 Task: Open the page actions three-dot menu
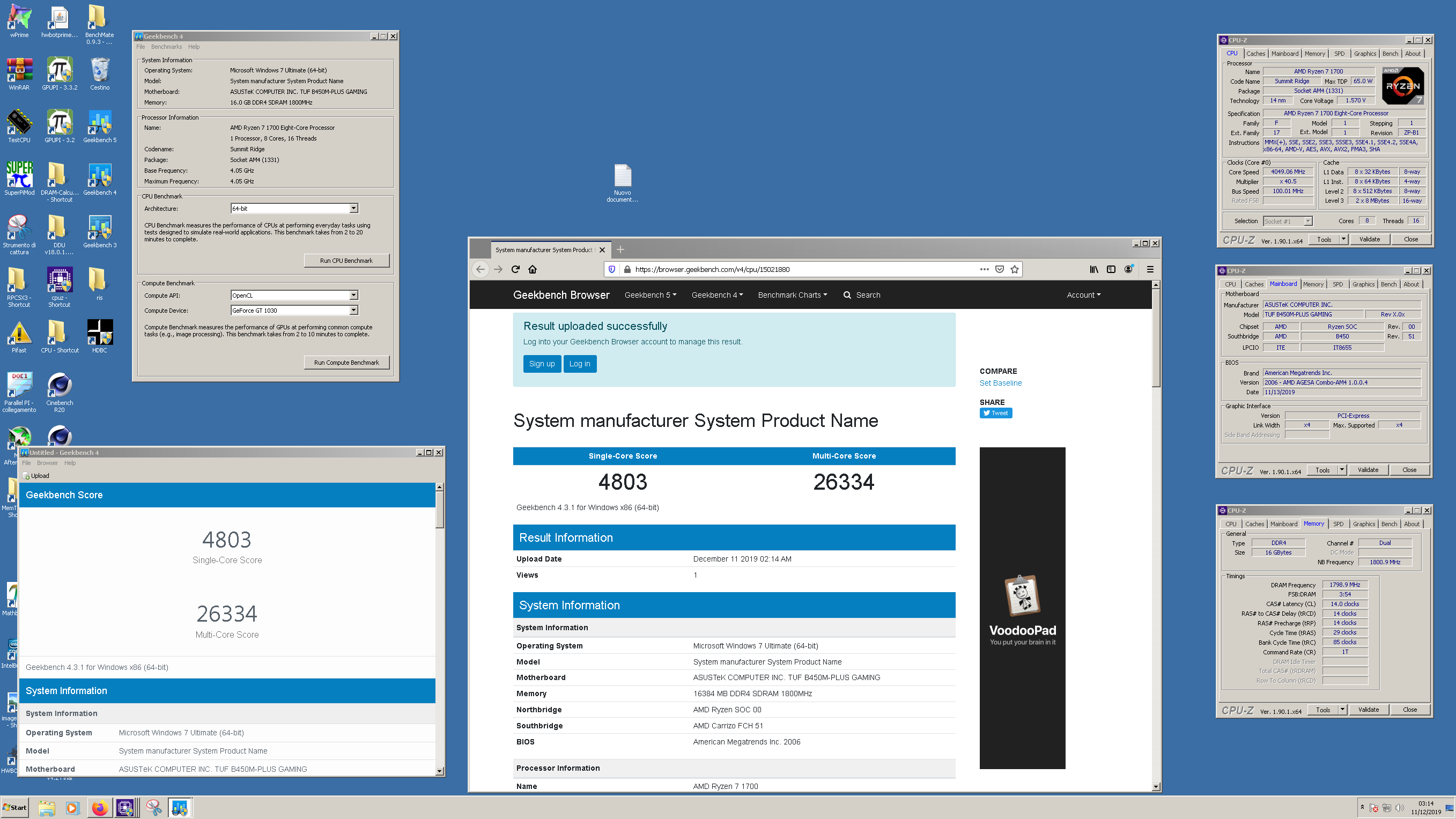click(x=984, y=270)
